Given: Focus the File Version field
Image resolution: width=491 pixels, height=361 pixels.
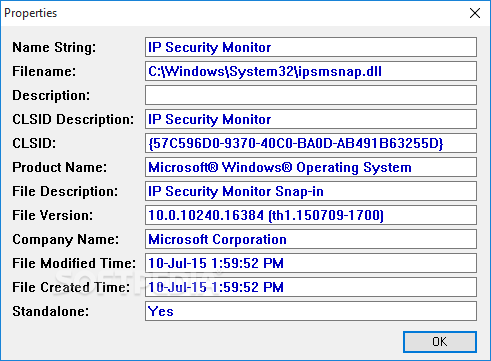Looking at the screenshot, I should pos(311,215).
